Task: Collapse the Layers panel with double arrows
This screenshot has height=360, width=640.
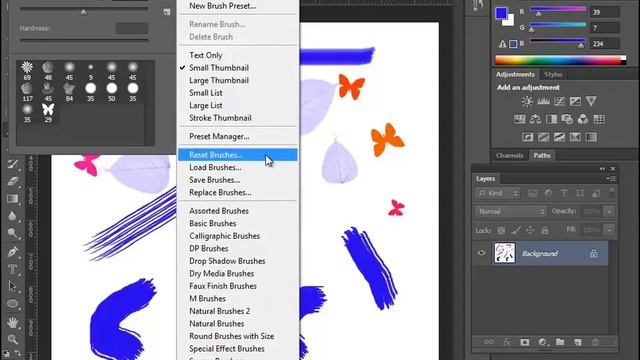Action: [602, 169]
